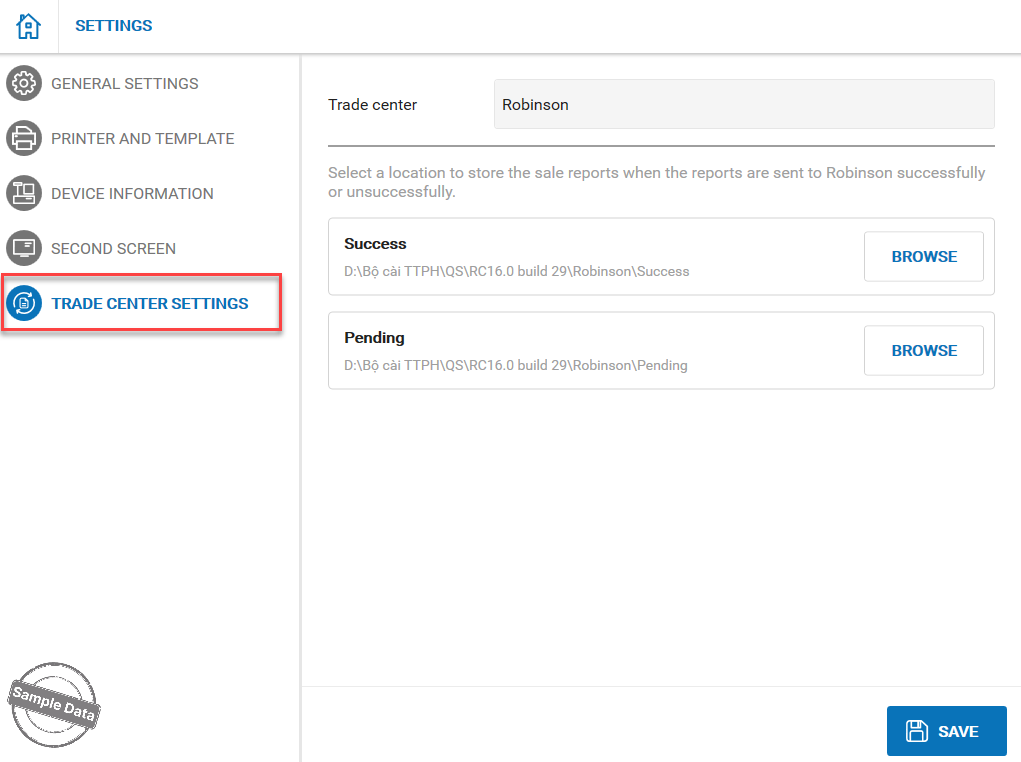The width and height of the screenshot is (1021, 762).
Task: Click the Second Screen monitor icon
Action: coord(24,248)
